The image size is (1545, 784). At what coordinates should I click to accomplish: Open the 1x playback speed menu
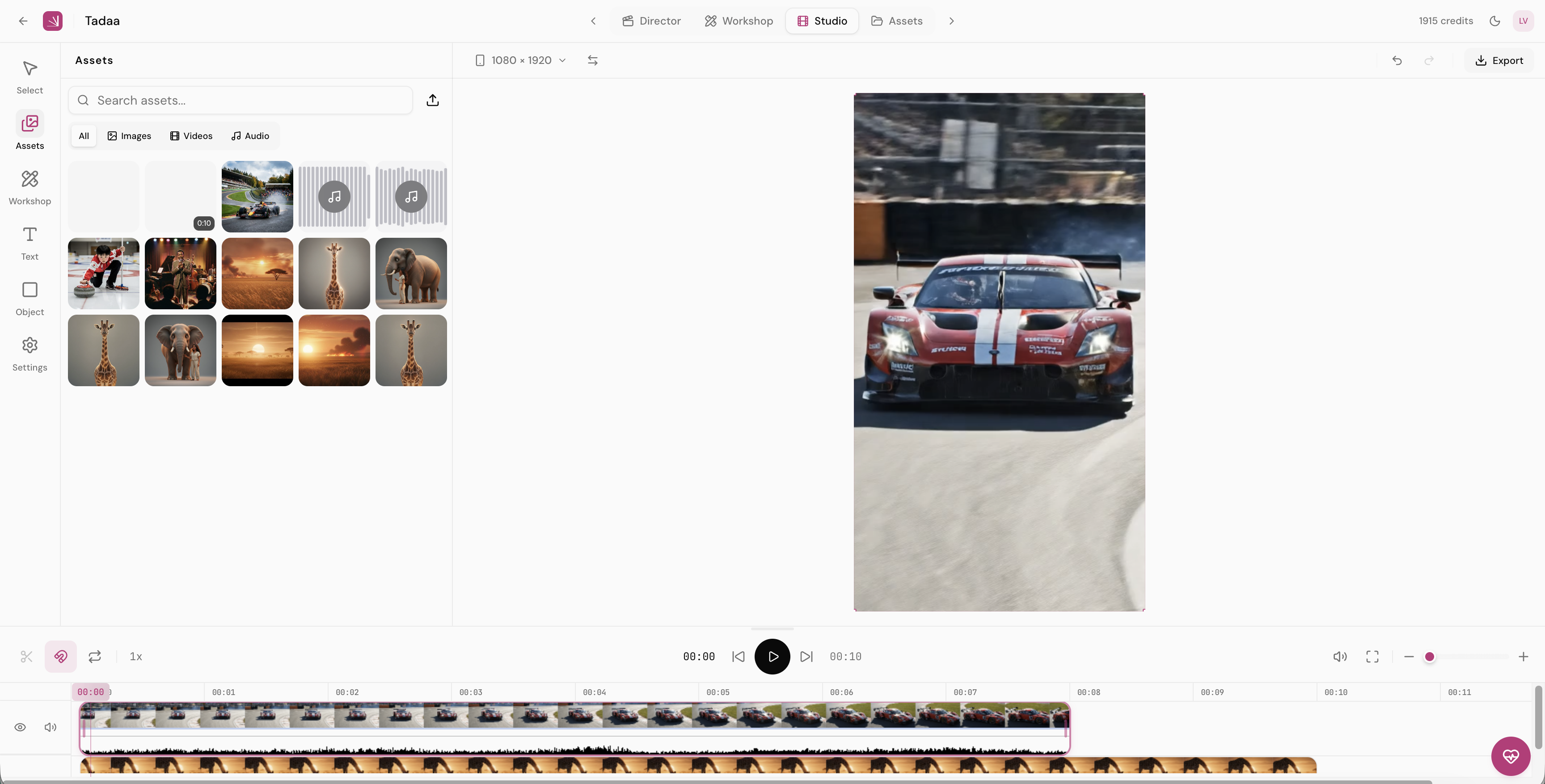[135, 656]
